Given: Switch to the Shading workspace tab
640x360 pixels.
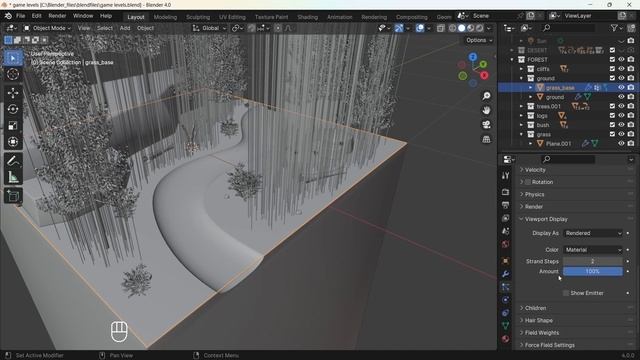Looking at the screenshot, I should click(x=307, y=17).
